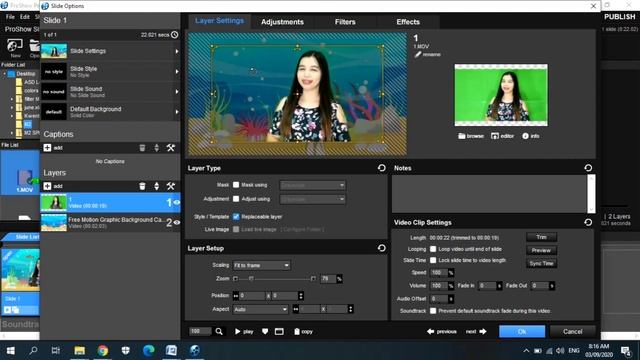Uncheck the Replaceable layer checkbox

tap(236, 217)
